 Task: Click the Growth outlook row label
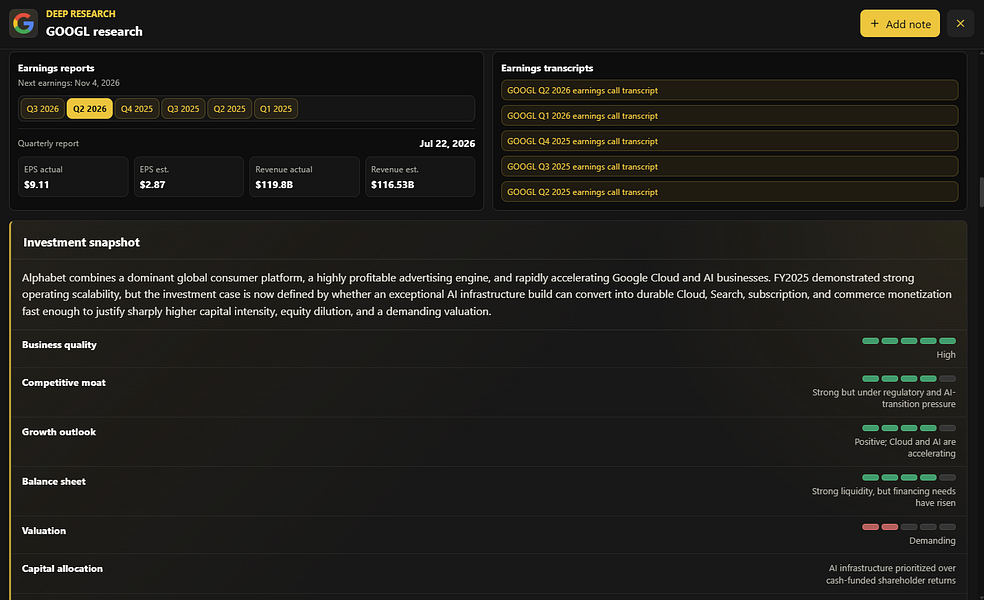(x=58, y=432)
